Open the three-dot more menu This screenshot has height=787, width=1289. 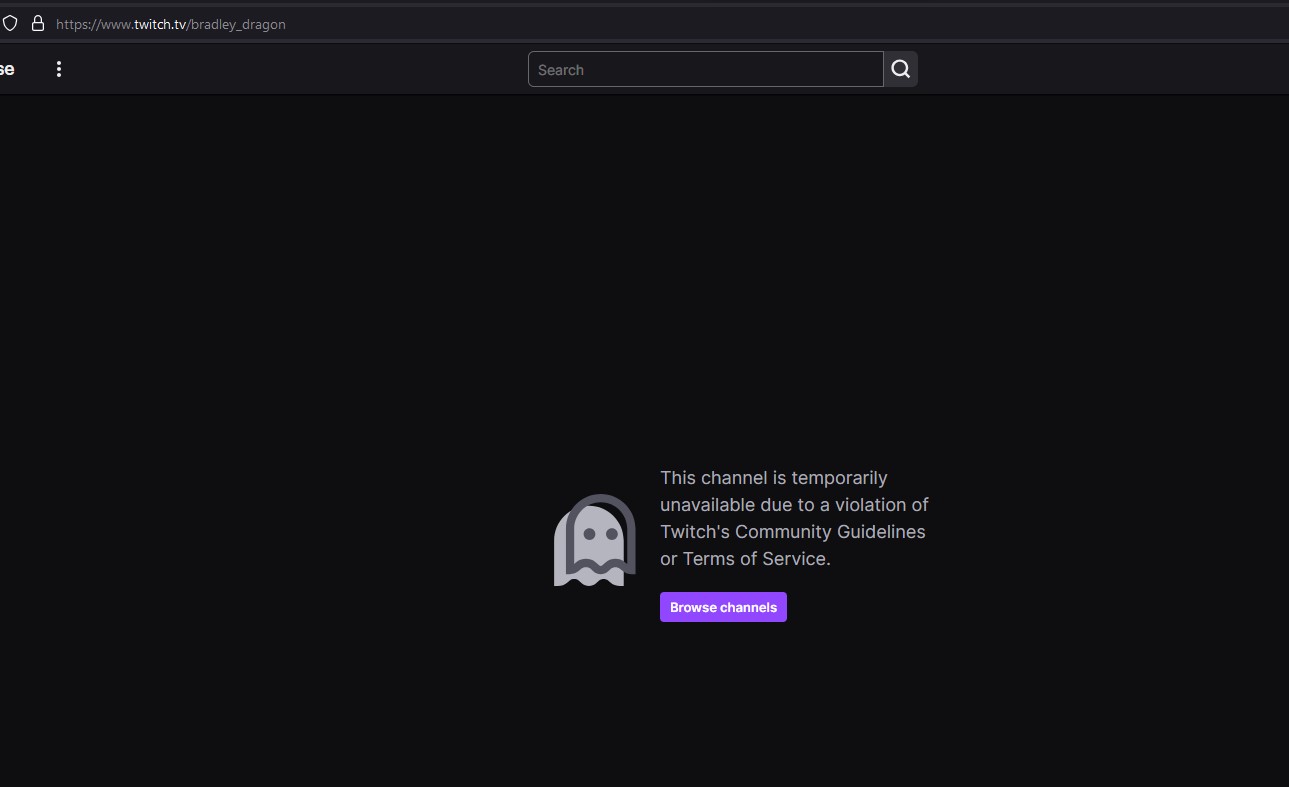coord(59,69)
